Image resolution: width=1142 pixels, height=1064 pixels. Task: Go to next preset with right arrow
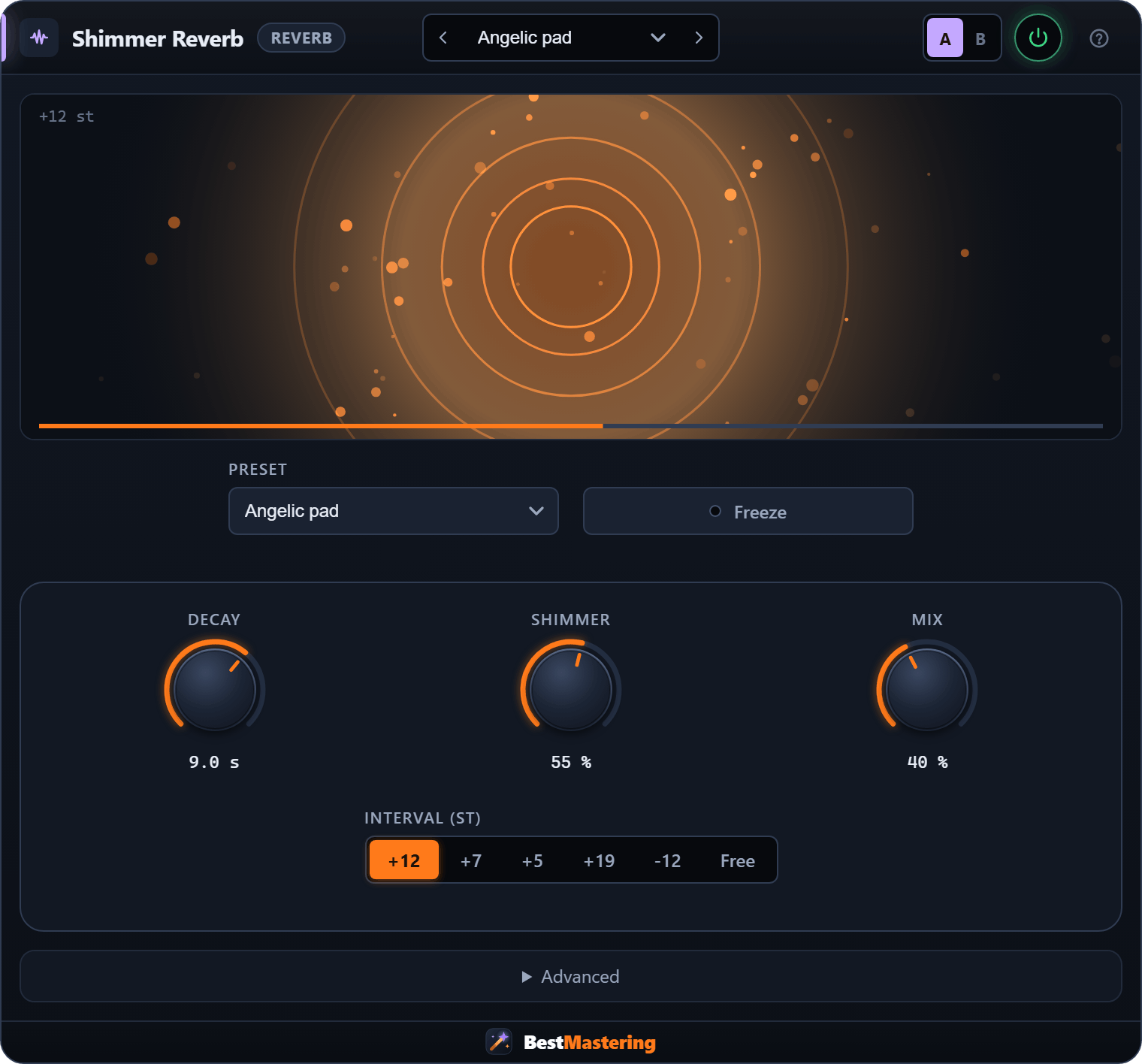pos(699,38)
